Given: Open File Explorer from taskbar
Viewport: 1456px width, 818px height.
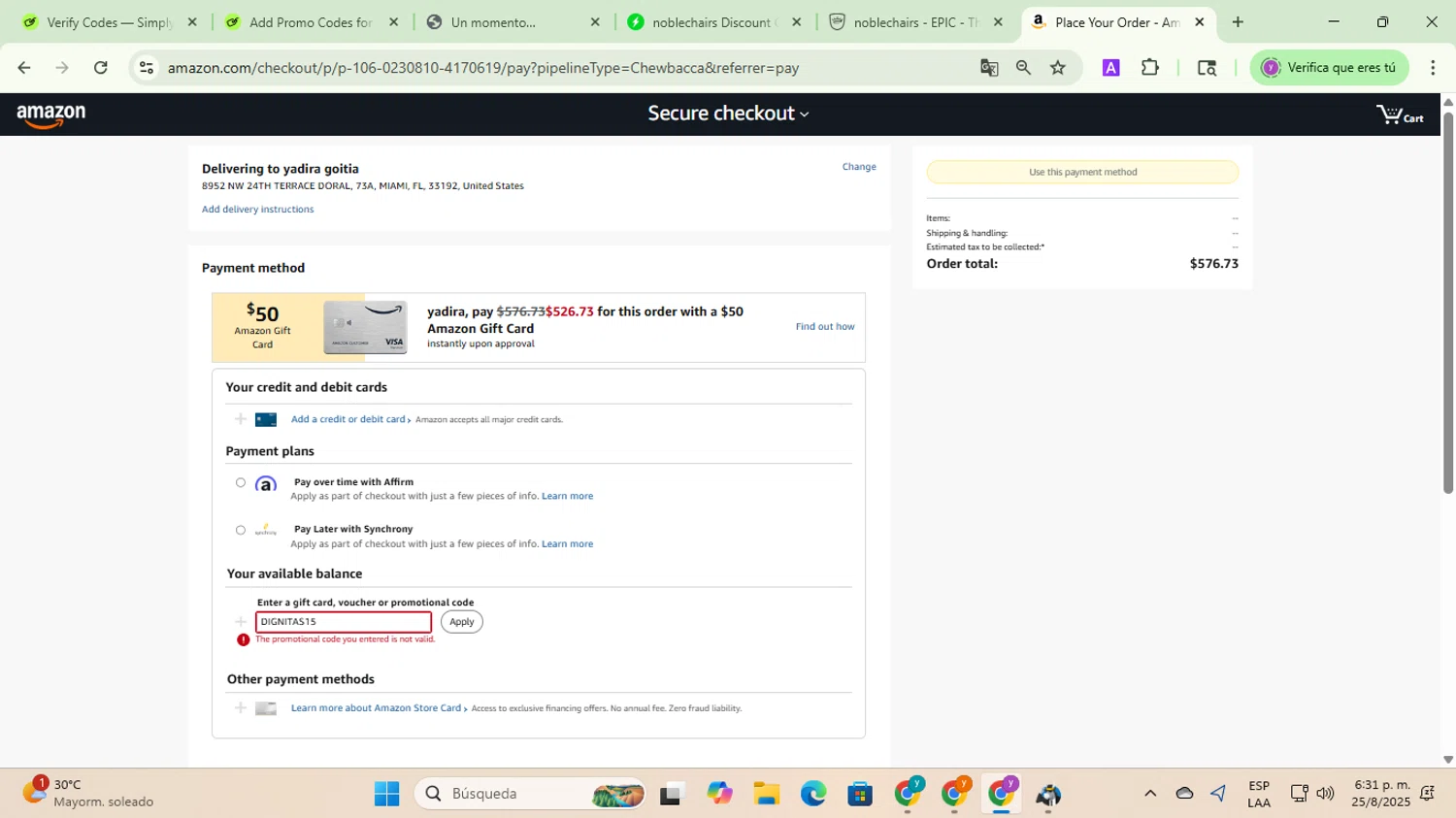Looking at the screenshot, I should click(x=767, y=794).
